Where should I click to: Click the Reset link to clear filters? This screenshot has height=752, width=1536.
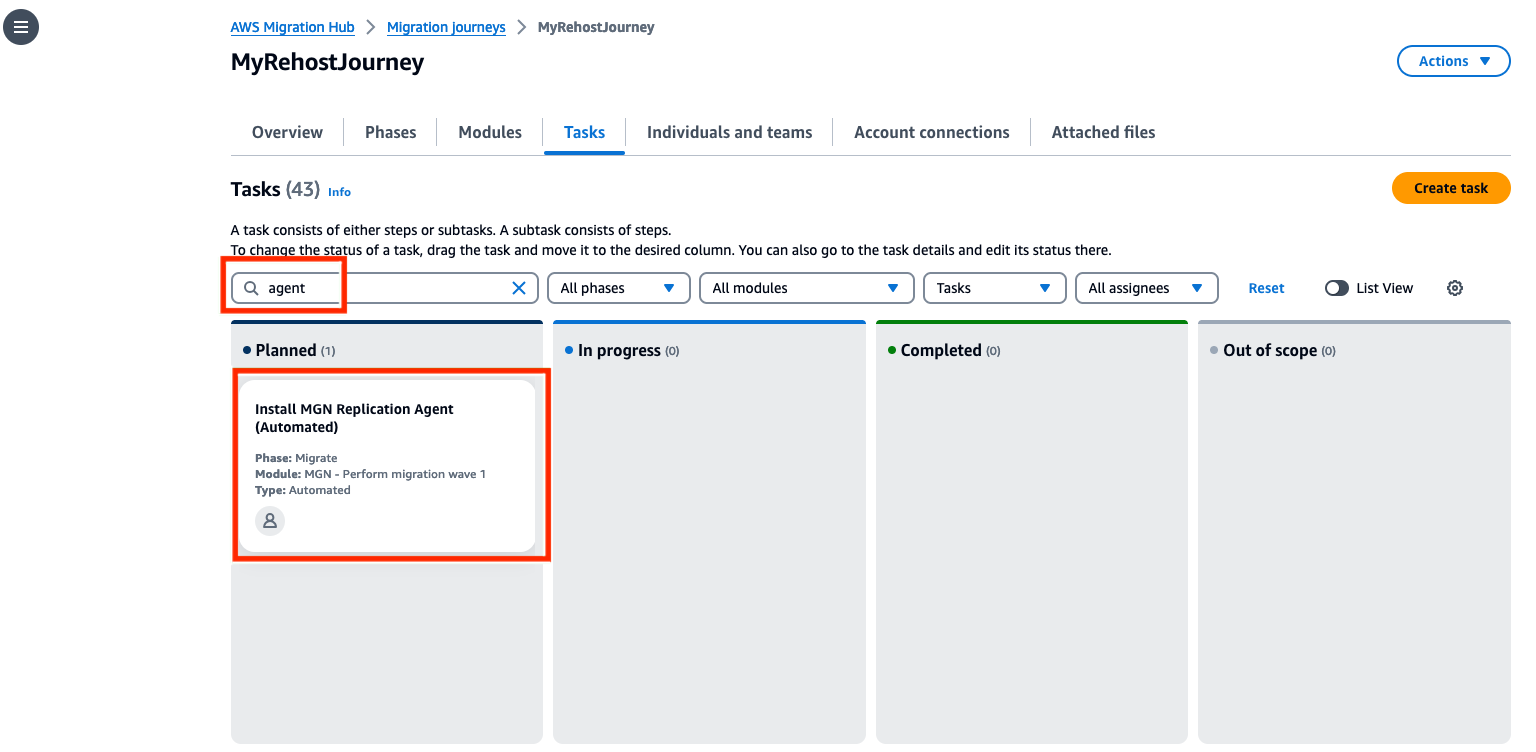[x=1266, y=288]
